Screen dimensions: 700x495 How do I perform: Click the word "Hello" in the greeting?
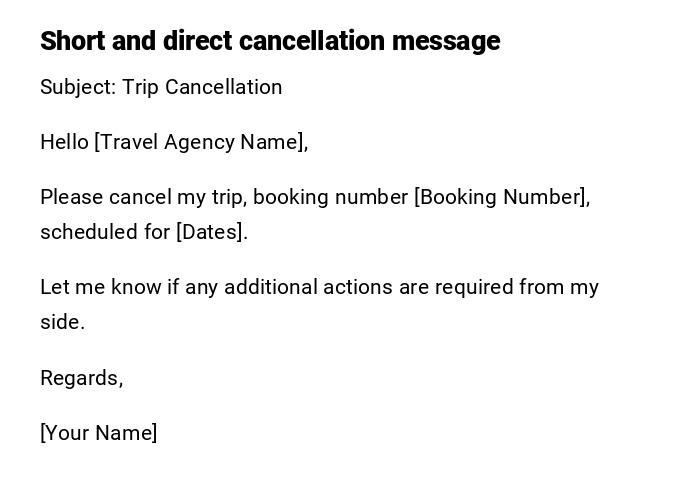click(x=64, y=142)
